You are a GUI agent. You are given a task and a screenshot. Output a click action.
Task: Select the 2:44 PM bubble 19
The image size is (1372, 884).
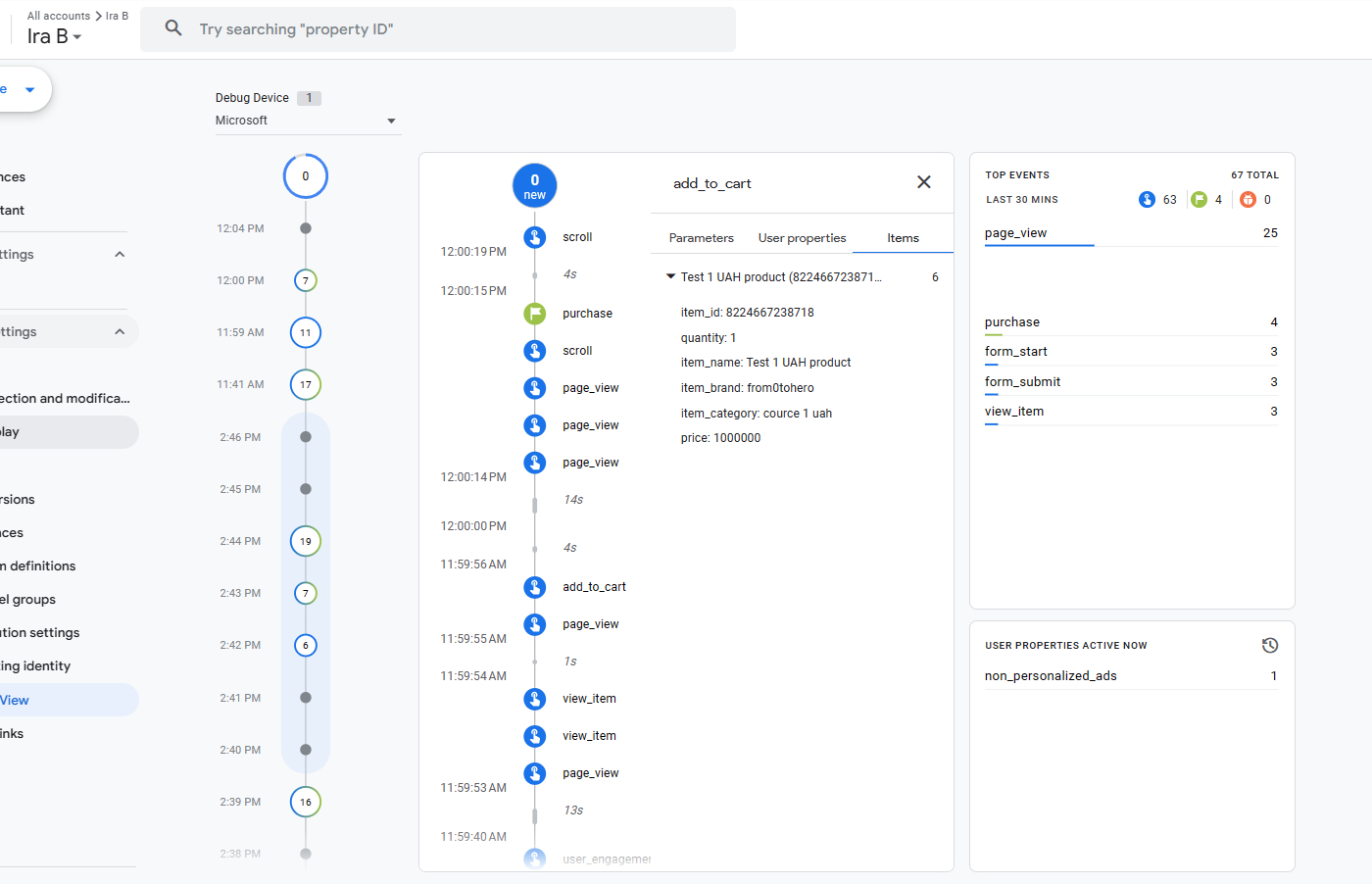point(306,541)
